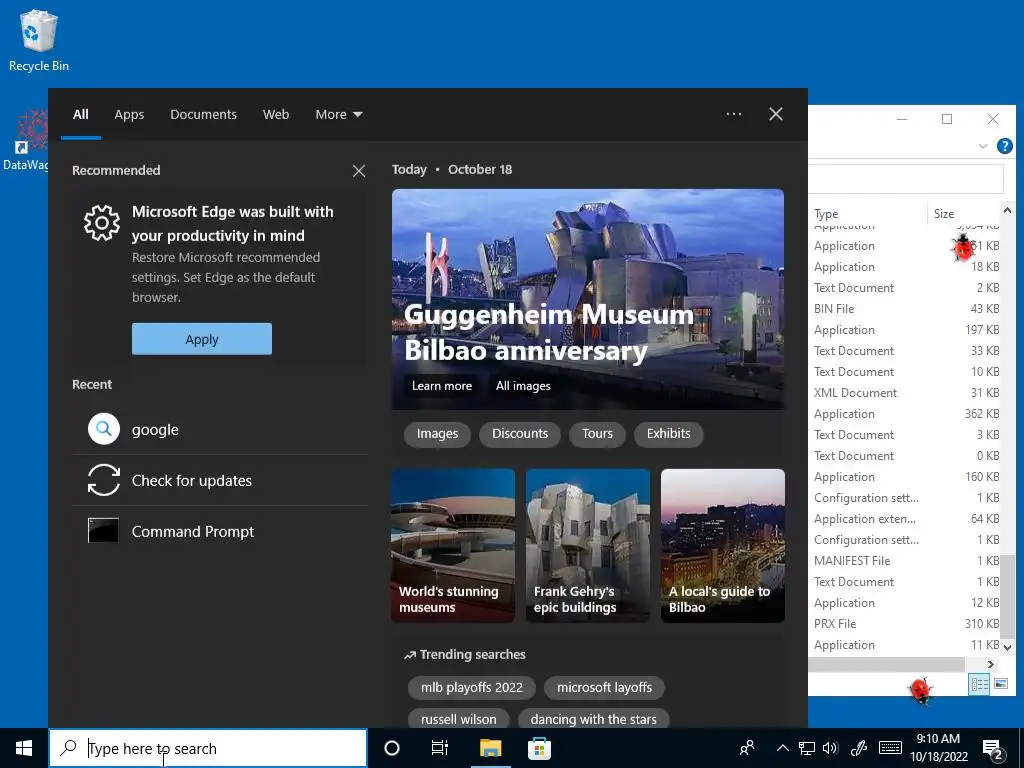Switch to the Documents tab
The height and width of the screenshot is (768, 1024).
204,114
